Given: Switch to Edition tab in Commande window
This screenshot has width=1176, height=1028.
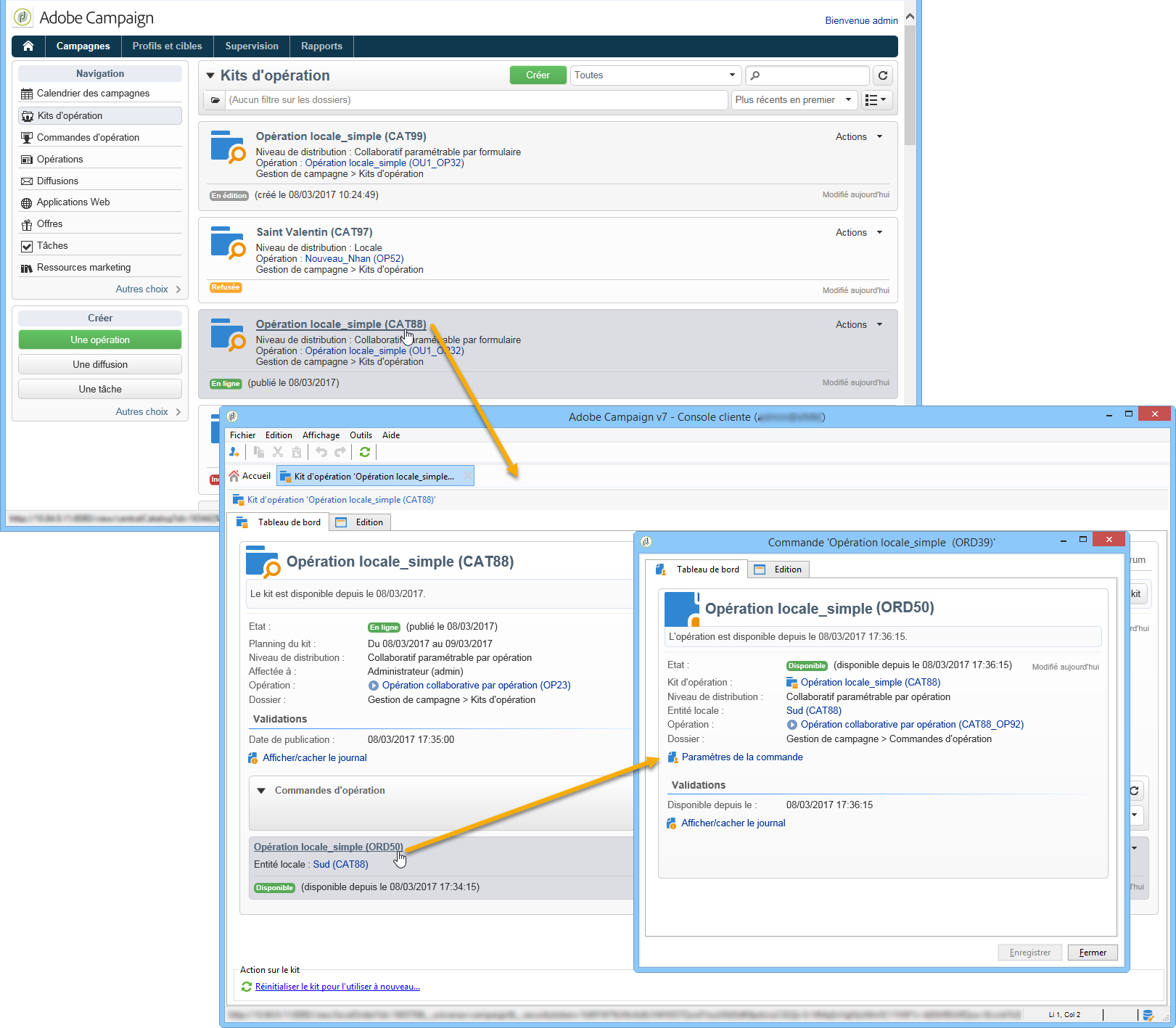Looking at the screenshot, I should [x=778, y=569].
